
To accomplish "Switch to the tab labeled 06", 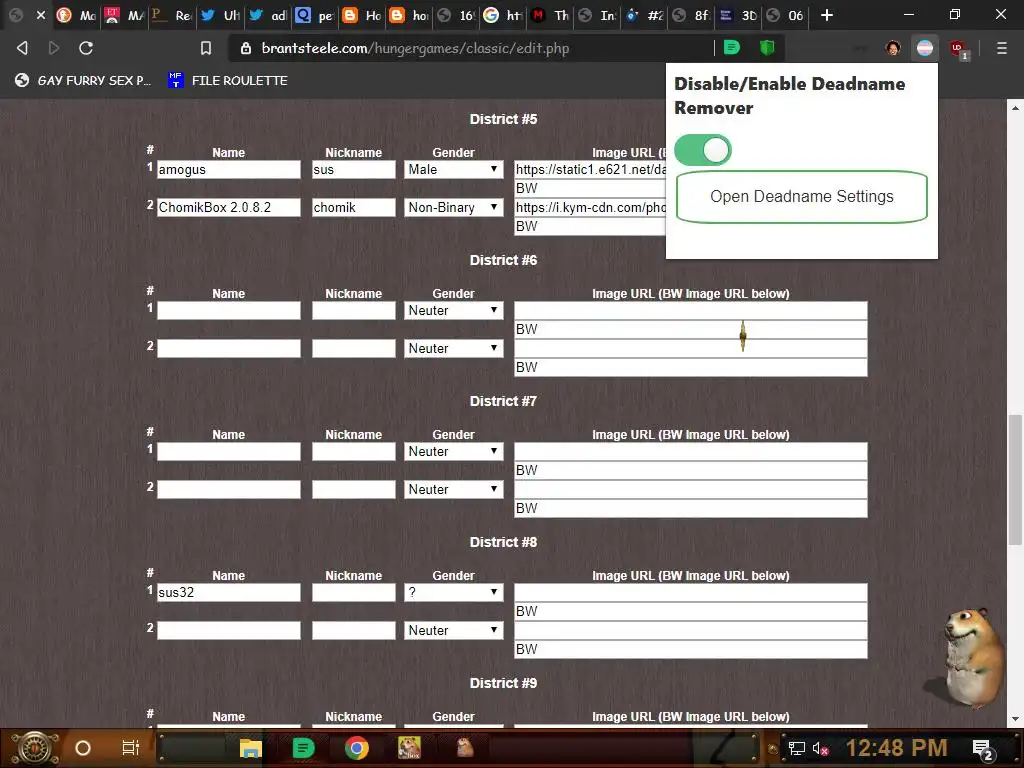I will point(785,15).
